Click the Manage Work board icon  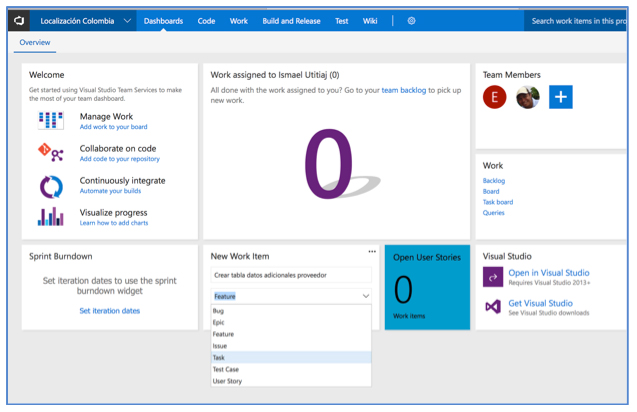[x=51, y=121]
